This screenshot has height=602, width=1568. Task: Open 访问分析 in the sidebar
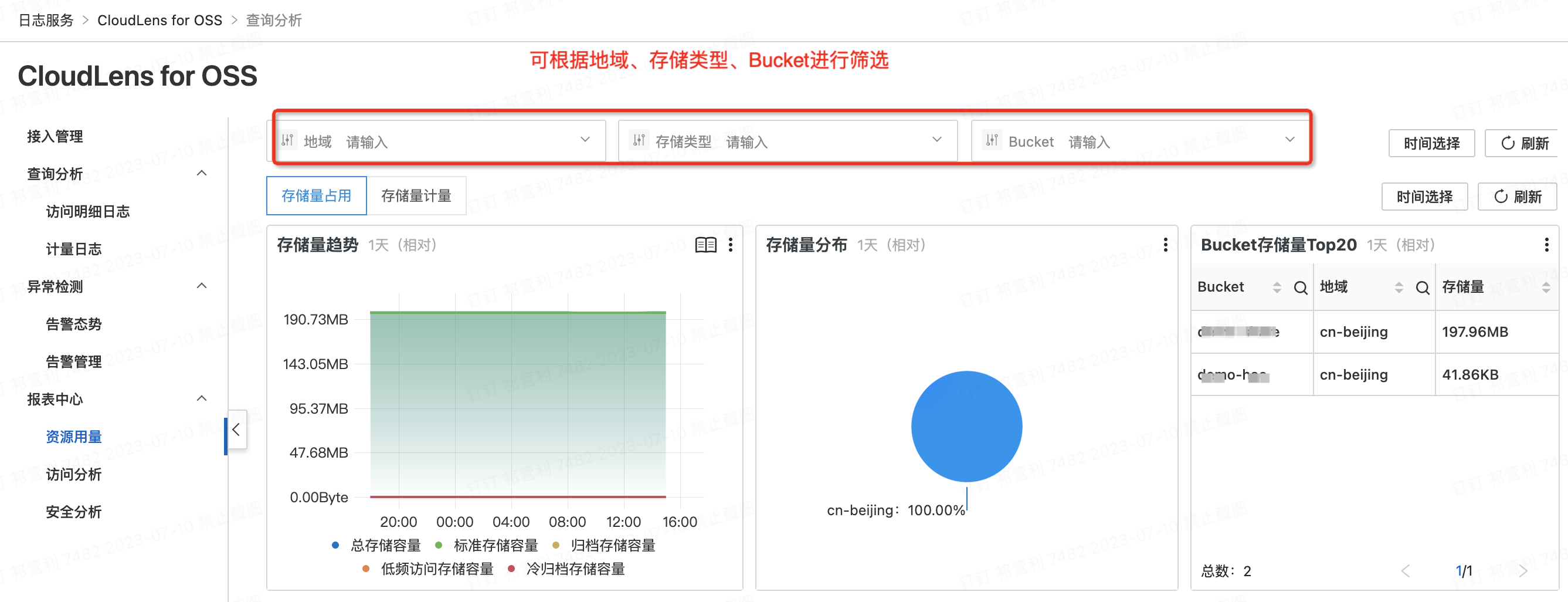click(x=74, y=475)
